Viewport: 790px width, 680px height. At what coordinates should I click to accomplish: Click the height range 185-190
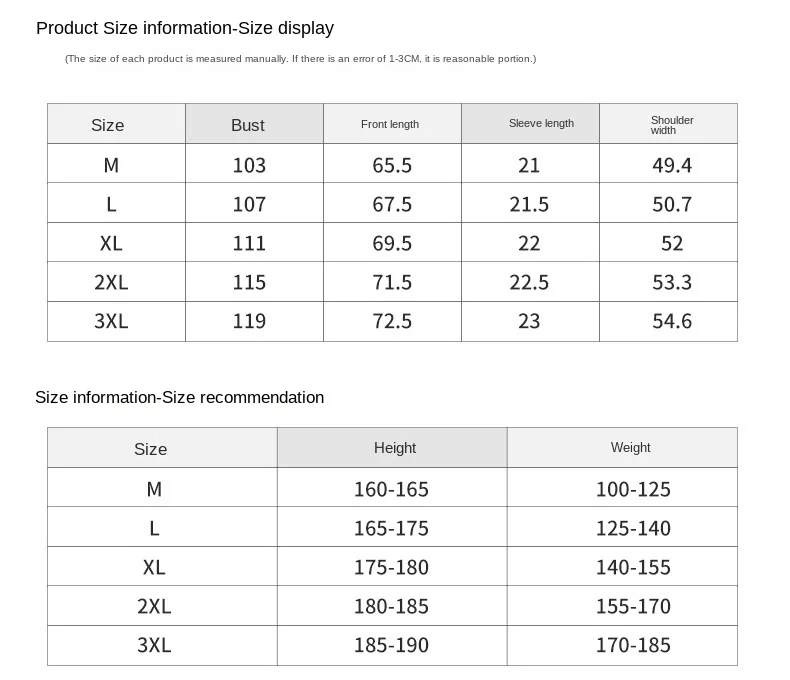pos(391,645)
